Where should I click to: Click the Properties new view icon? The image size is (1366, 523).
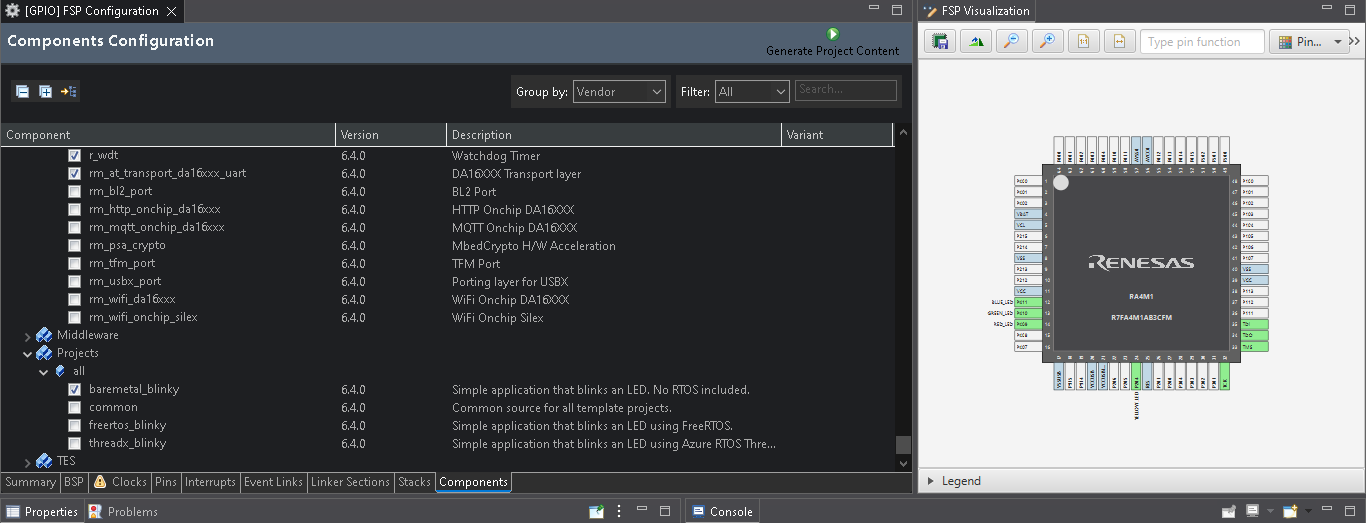597,511
